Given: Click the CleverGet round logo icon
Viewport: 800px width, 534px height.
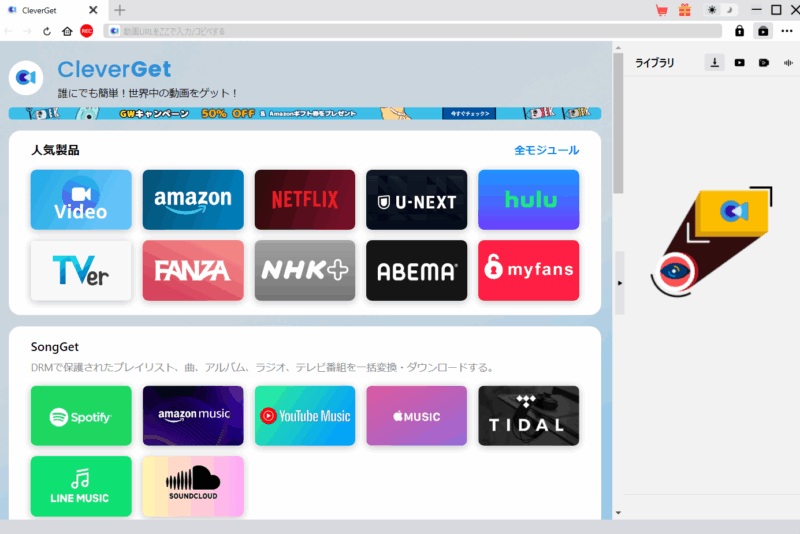Looking at the screenshot, I should tap(26, 78).
